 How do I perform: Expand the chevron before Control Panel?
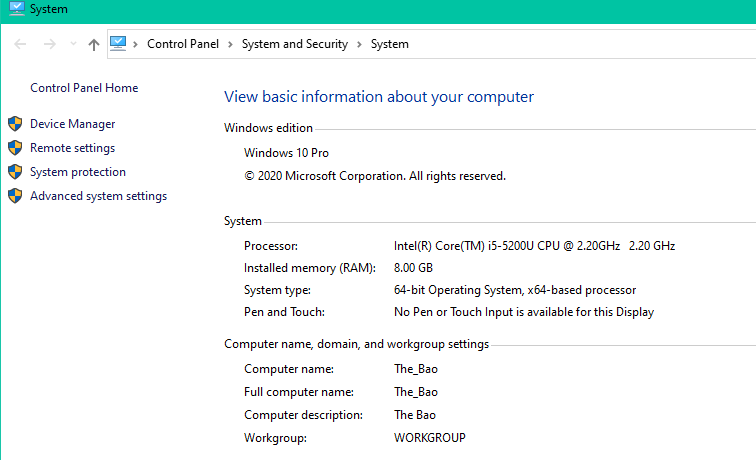[135, 44]
